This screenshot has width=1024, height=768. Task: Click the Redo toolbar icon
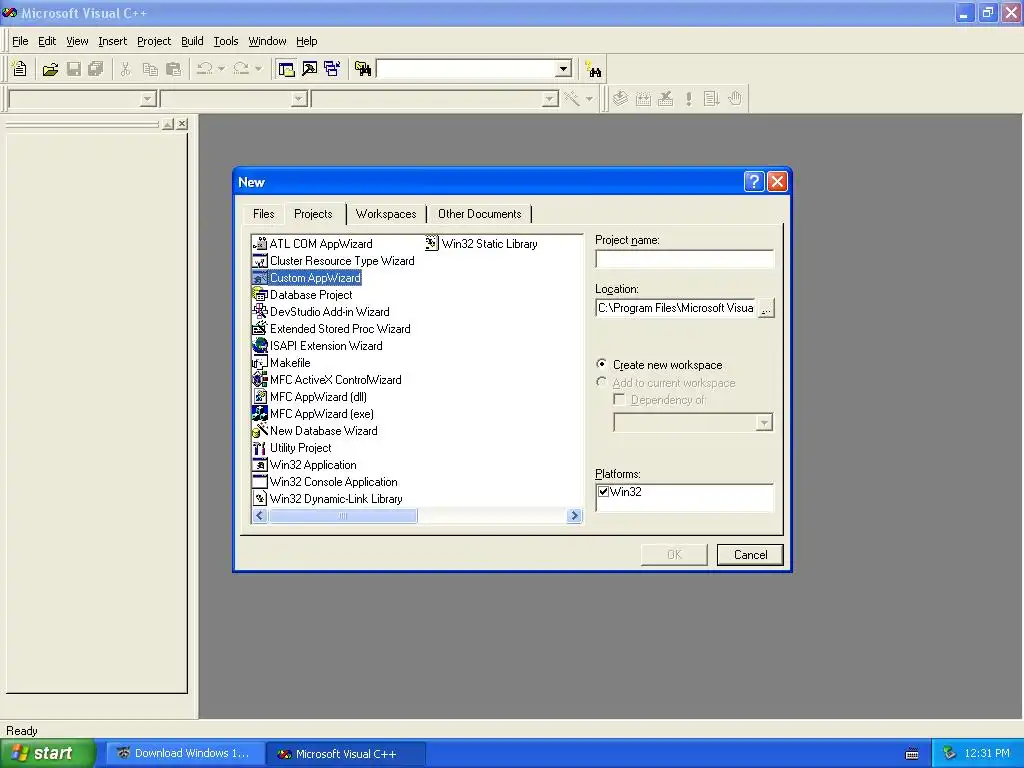tap(241, 69)
